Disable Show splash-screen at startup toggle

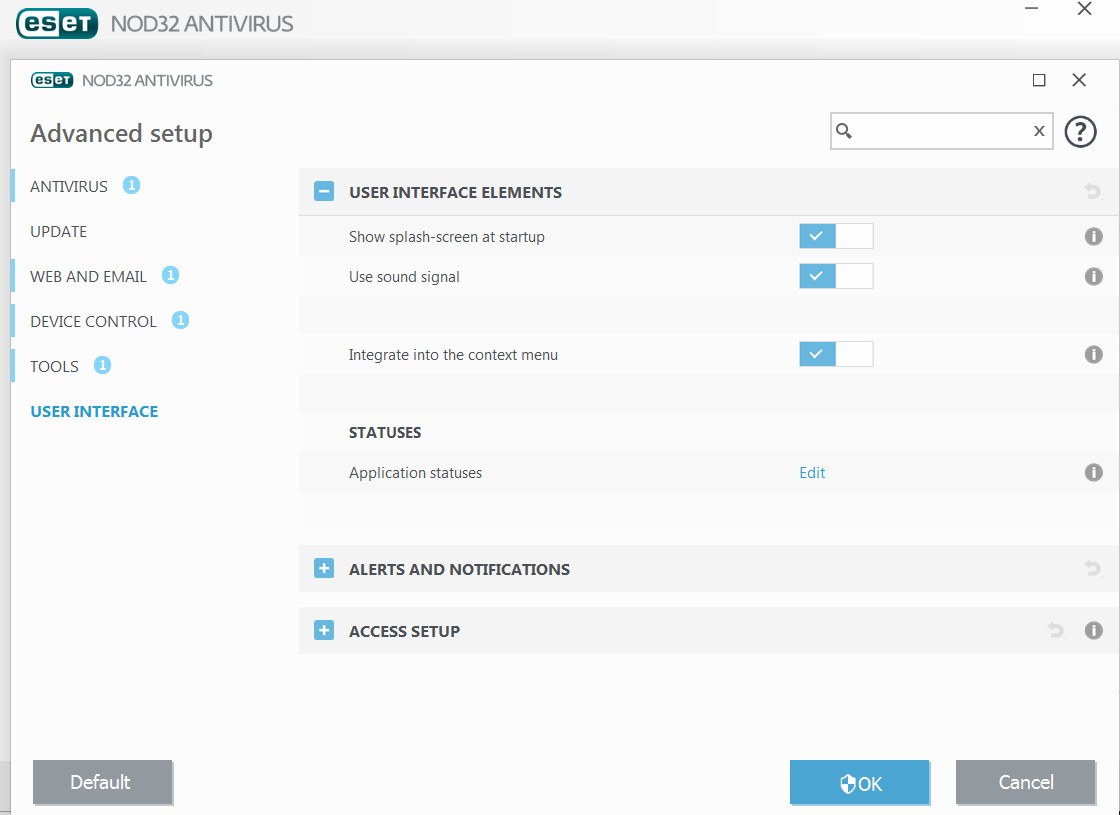pos(836,237)
